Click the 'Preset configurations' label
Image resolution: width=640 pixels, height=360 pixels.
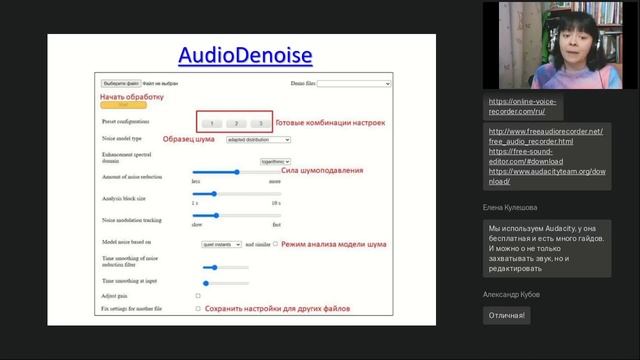[x=126, y=122]
